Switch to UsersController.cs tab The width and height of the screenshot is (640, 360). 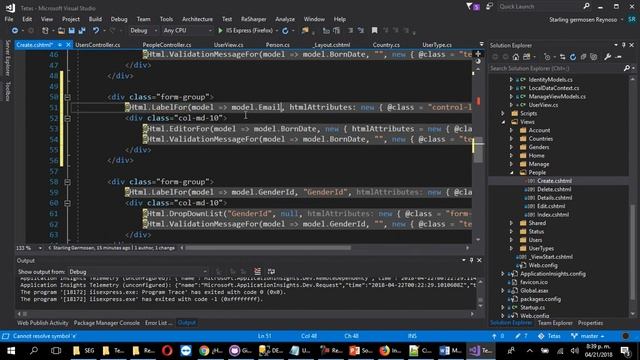point(98,45)
